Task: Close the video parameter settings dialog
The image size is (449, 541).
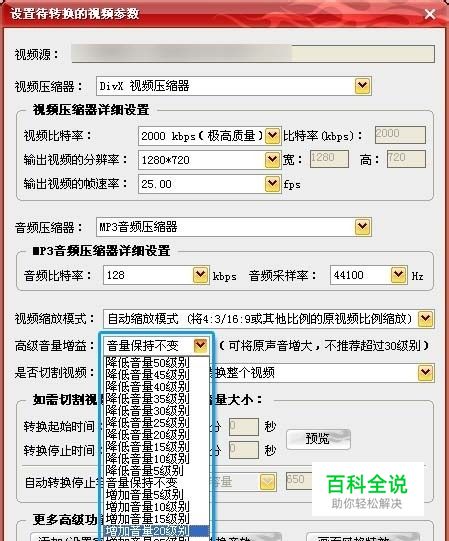Action: tap(430, 14)
